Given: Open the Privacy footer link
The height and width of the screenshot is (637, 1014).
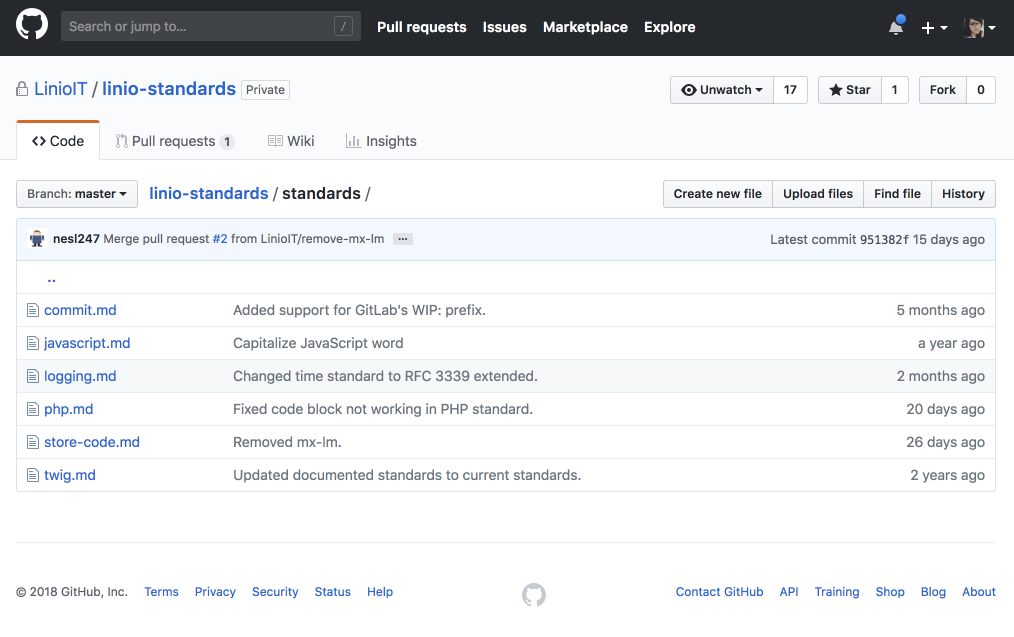Looking at the screenshot, I should (215, 592).
